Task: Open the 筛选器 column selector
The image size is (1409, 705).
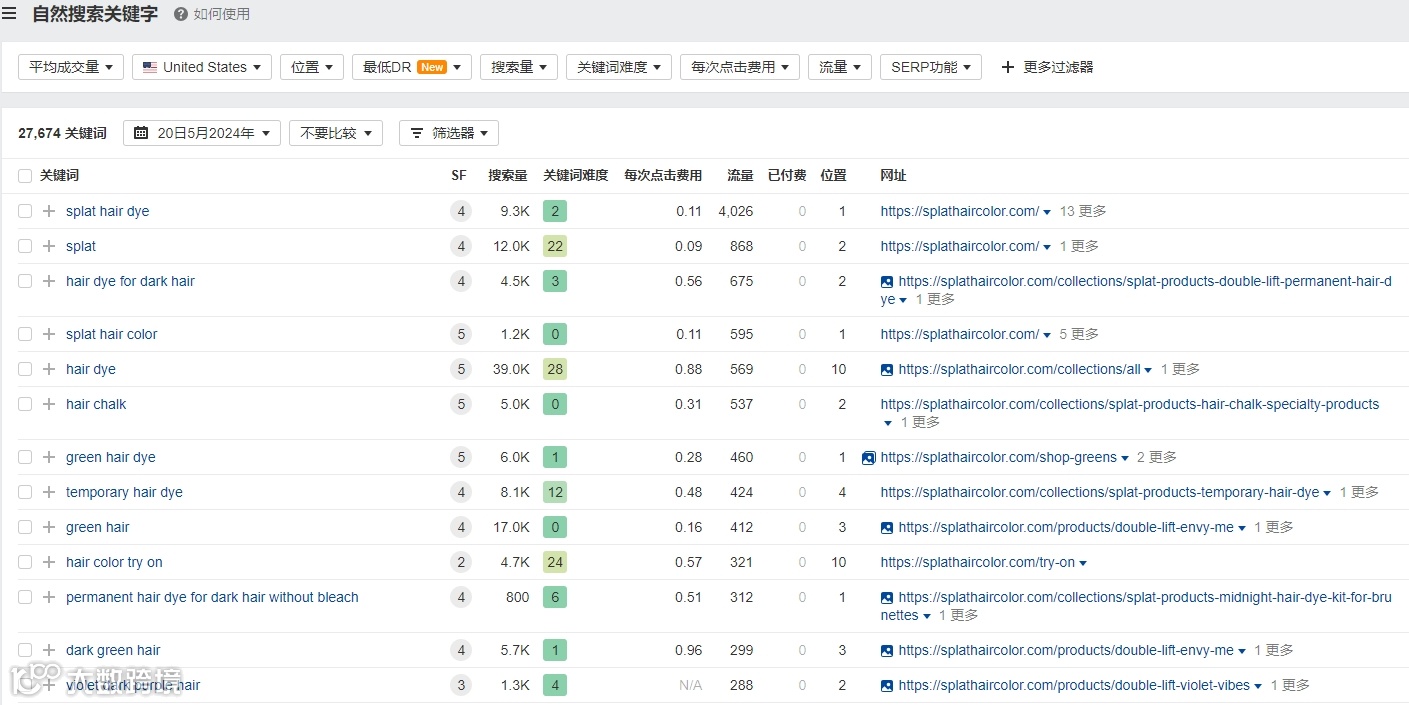Action: 449,133
